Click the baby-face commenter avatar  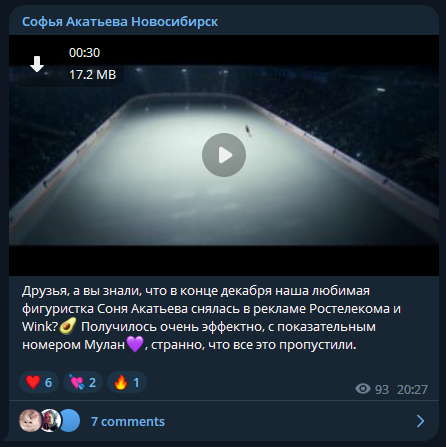[30, 421]
